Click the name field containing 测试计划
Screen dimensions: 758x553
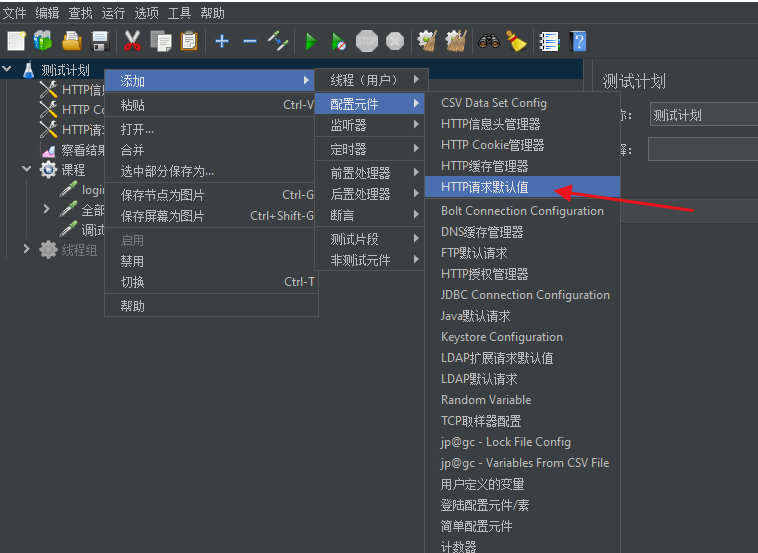704,115
